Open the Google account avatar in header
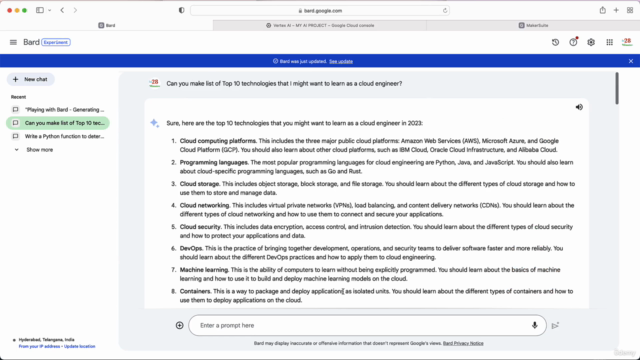The image size is (640, 360). coord(627,42)
